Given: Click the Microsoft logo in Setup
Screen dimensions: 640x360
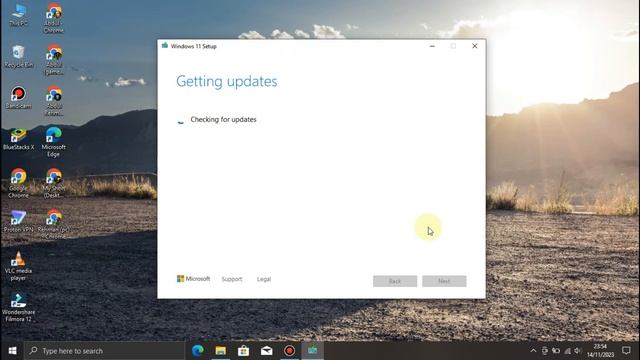Looking at the screenshot, I should (x=193, y=279).
